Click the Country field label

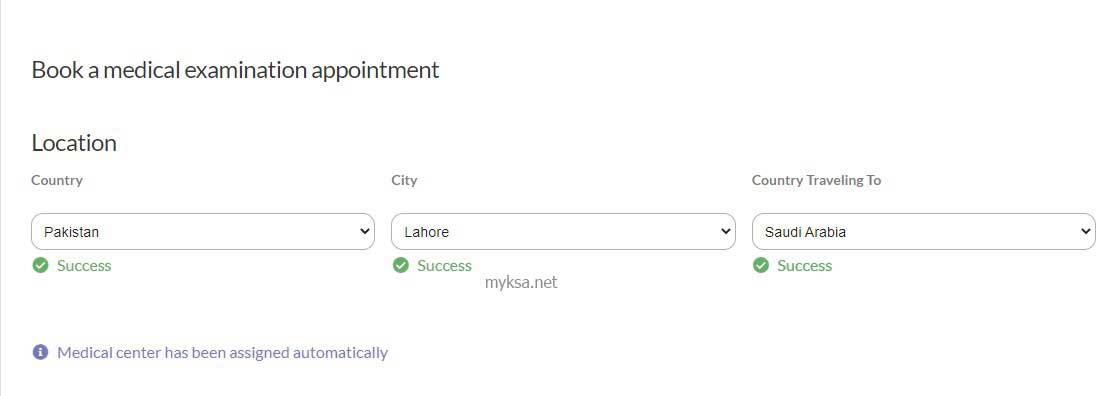click(x=57, y=181)
